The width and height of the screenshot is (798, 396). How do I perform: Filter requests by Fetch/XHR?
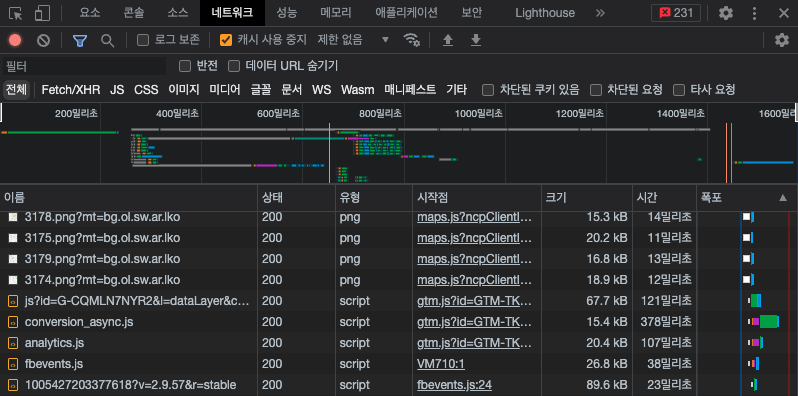pyautogui.click(x=71, y=90)
